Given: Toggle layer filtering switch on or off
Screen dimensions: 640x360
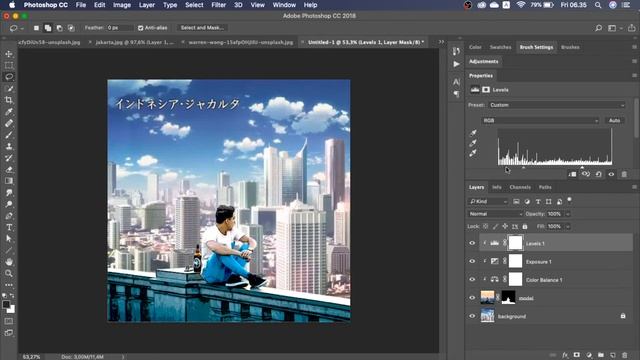Looking at the screenshot, I should point(569,200).
